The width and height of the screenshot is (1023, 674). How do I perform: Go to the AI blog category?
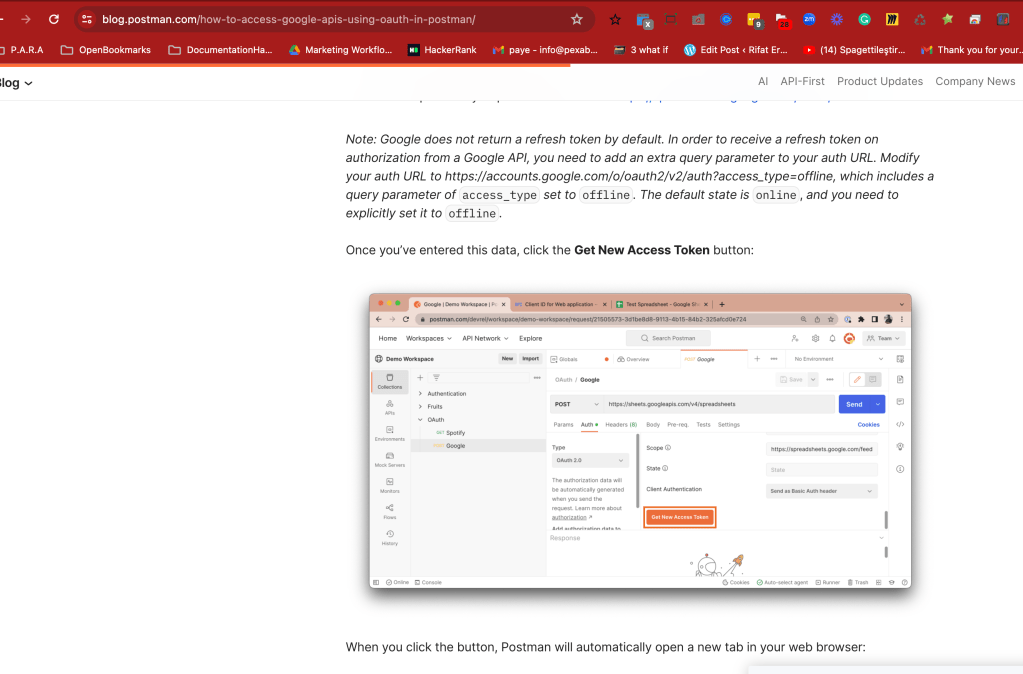click(763, 82)
